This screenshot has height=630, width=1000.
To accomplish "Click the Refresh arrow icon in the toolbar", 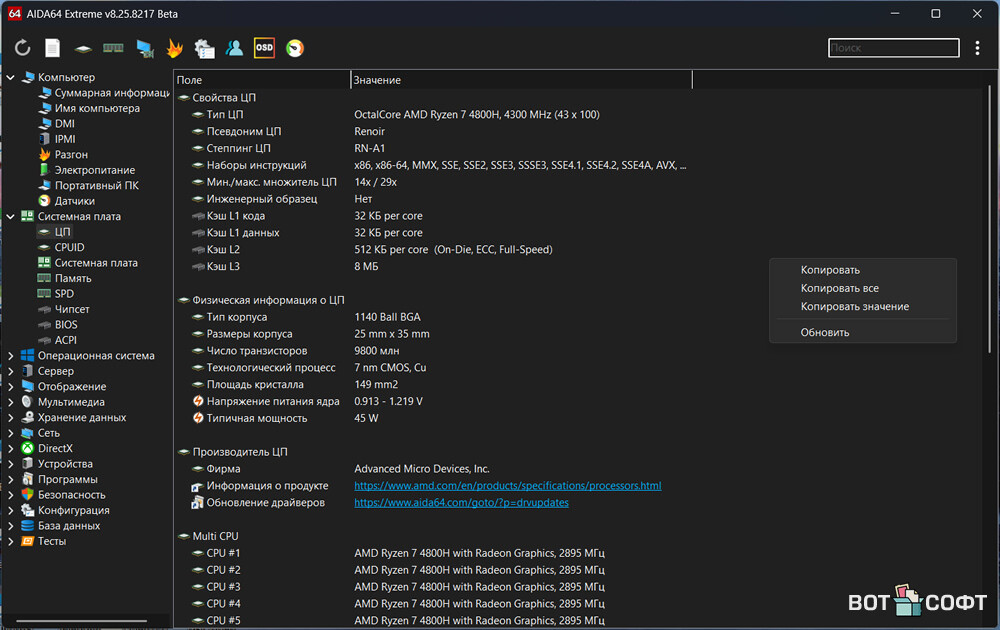I will 23,48.
